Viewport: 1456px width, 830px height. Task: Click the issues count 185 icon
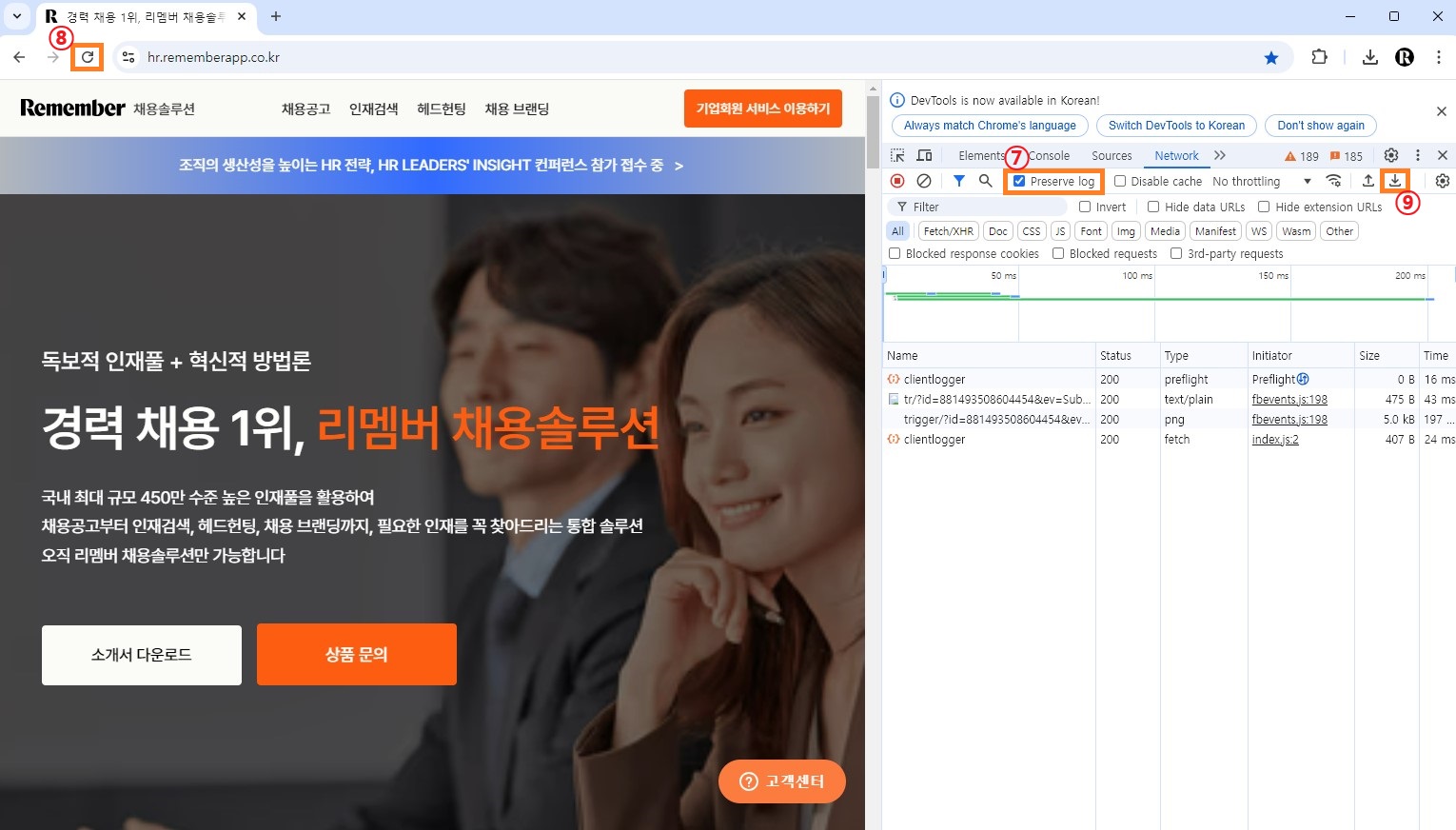click(1347, 156)
